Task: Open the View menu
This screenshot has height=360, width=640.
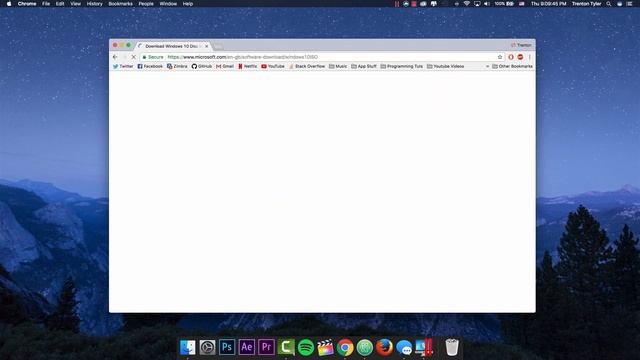Action: pyautogui.click(x=76, y=4)
